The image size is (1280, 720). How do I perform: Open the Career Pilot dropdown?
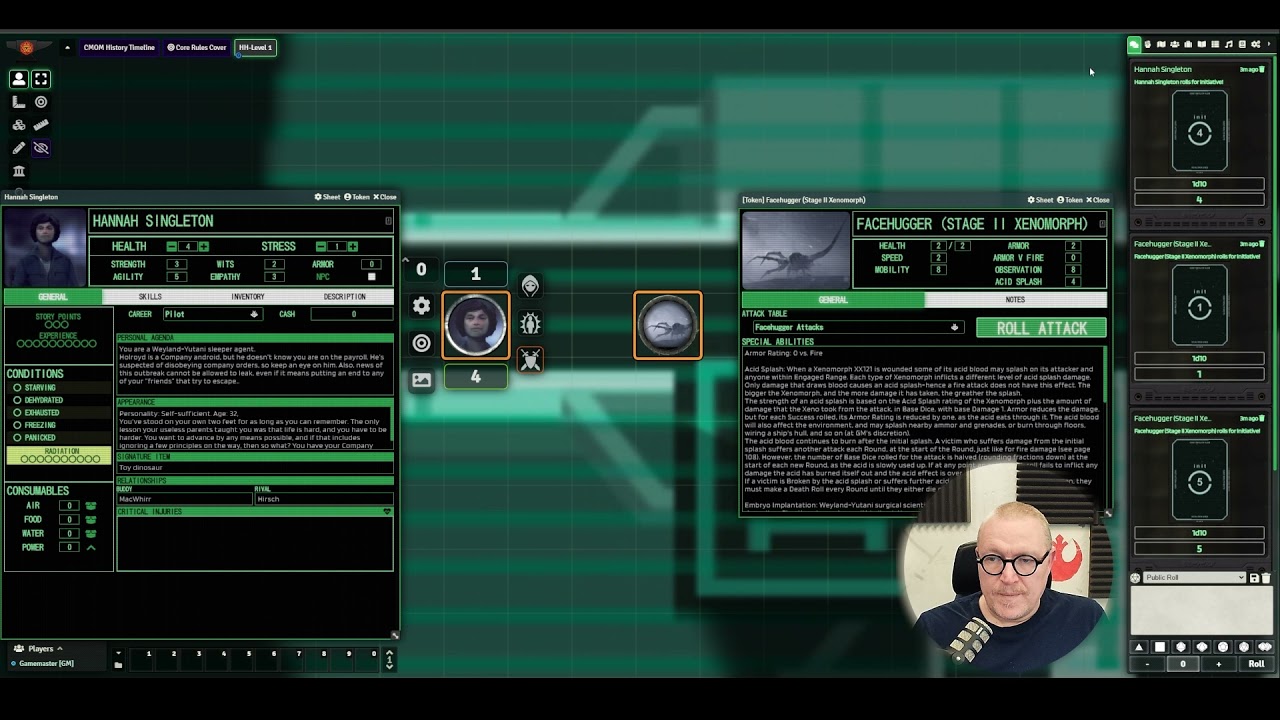point(211,314)
